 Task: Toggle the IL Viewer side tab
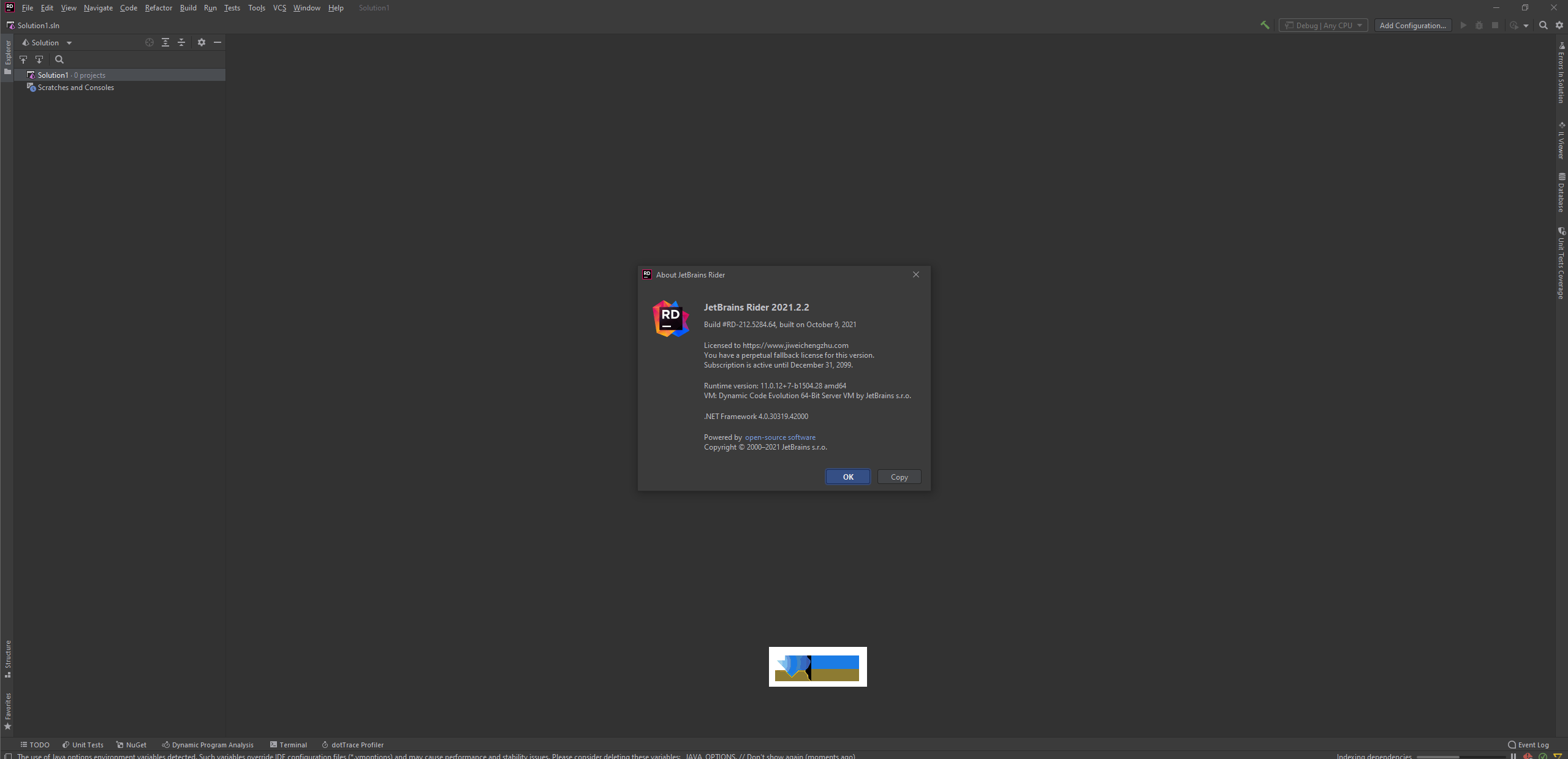coord(1561,140)
